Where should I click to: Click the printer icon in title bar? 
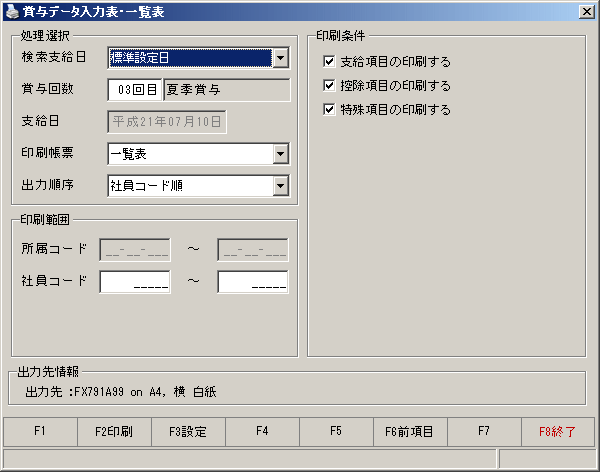pos(11,11)
